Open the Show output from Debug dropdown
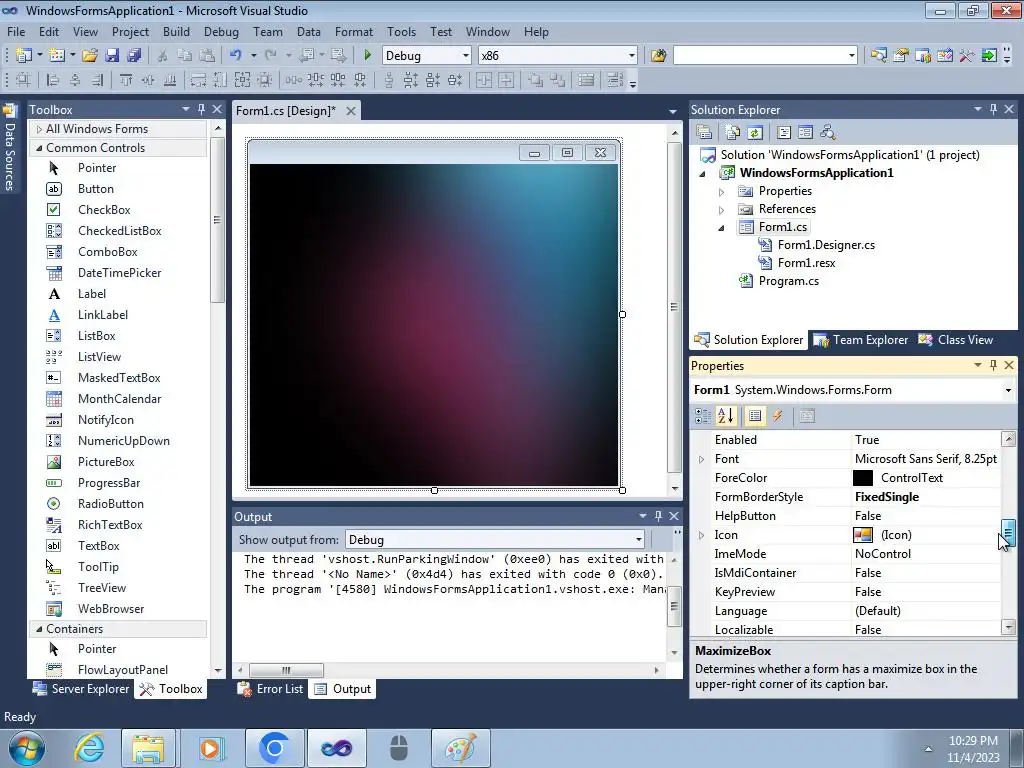Screen dimensions: 1024x768 click(x=638, y=539)
